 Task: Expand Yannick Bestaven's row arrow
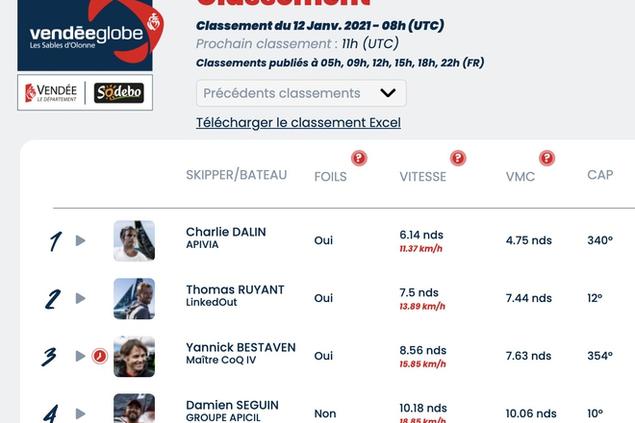[80, 356]
